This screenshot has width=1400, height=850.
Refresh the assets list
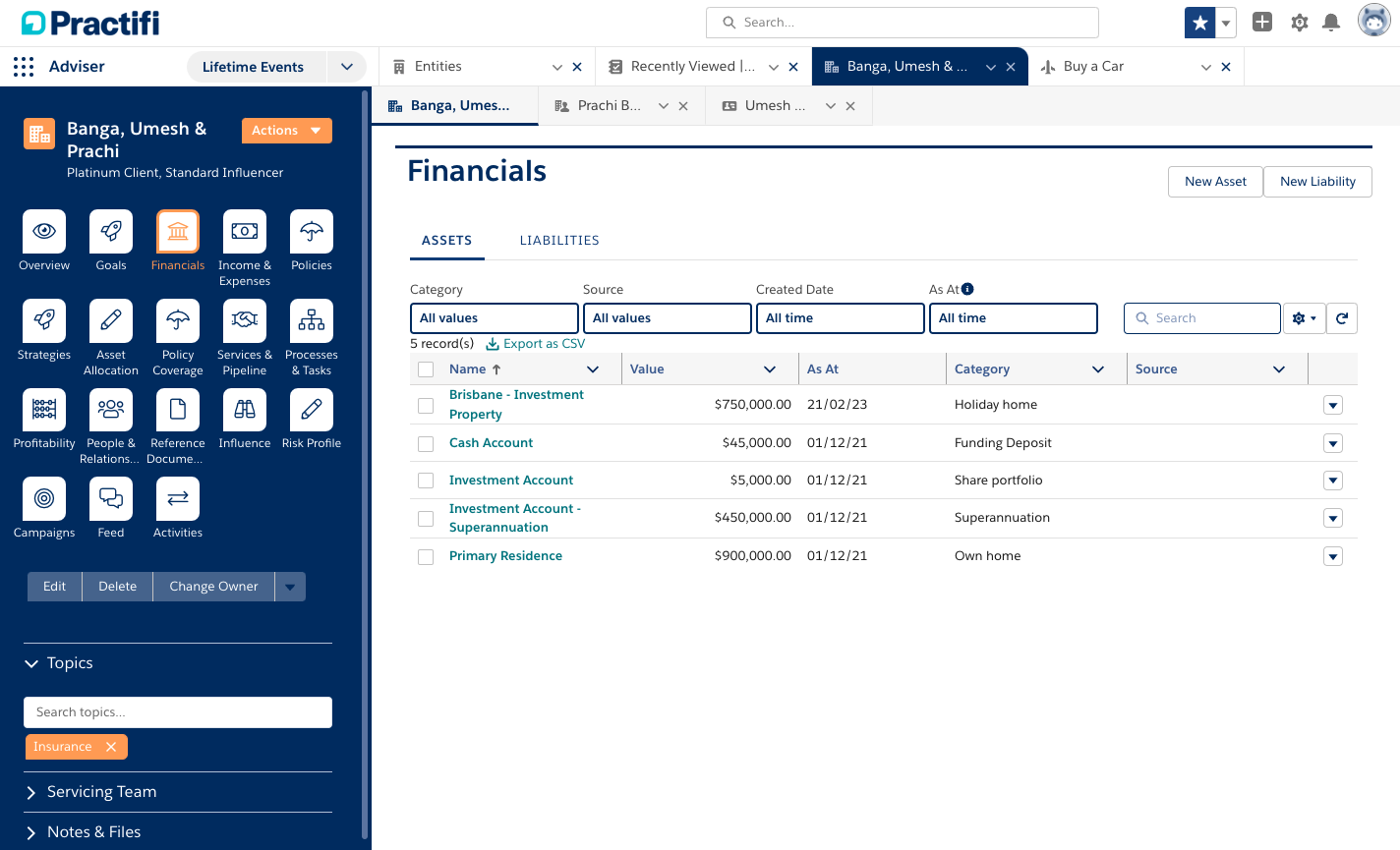(1342, 318)
